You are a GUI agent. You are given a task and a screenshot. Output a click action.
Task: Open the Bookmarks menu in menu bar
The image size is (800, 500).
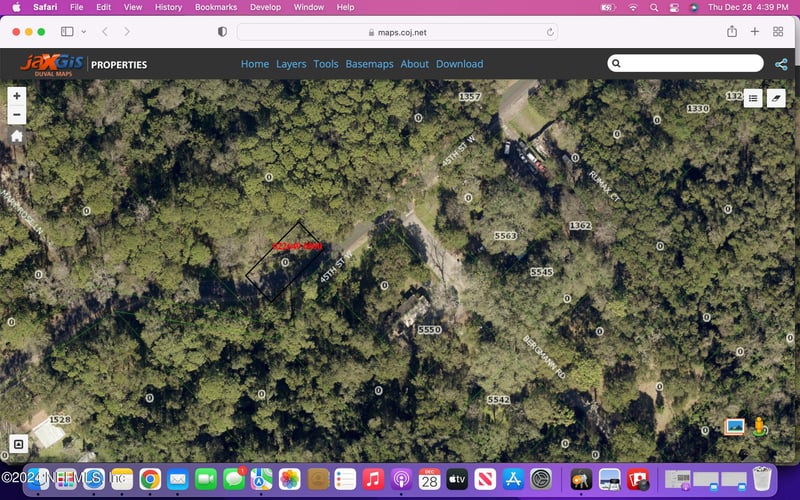[x=216, y=7]
